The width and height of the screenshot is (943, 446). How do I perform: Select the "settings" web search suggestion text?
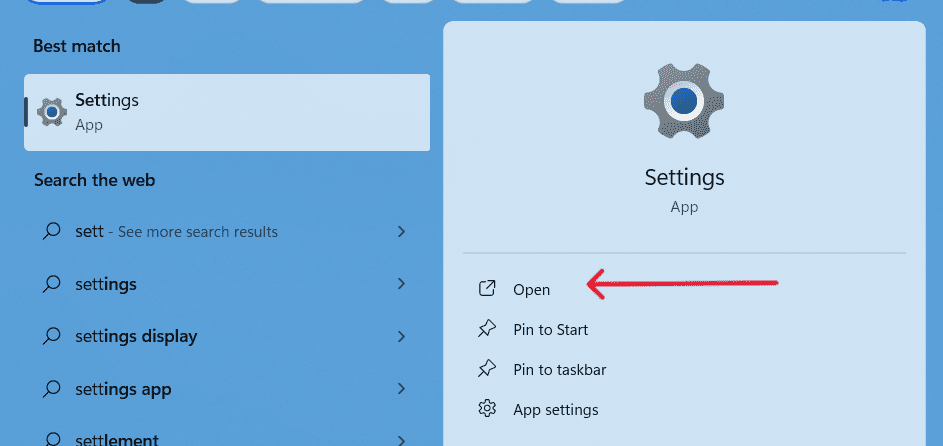106,284
